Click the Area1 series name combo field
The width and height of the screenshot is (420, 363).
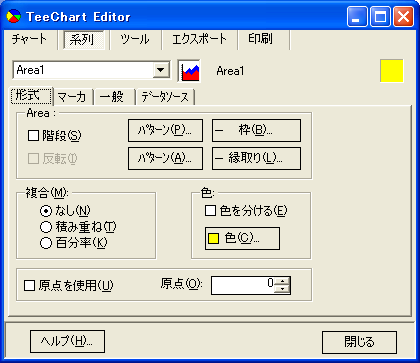(91, 70)
